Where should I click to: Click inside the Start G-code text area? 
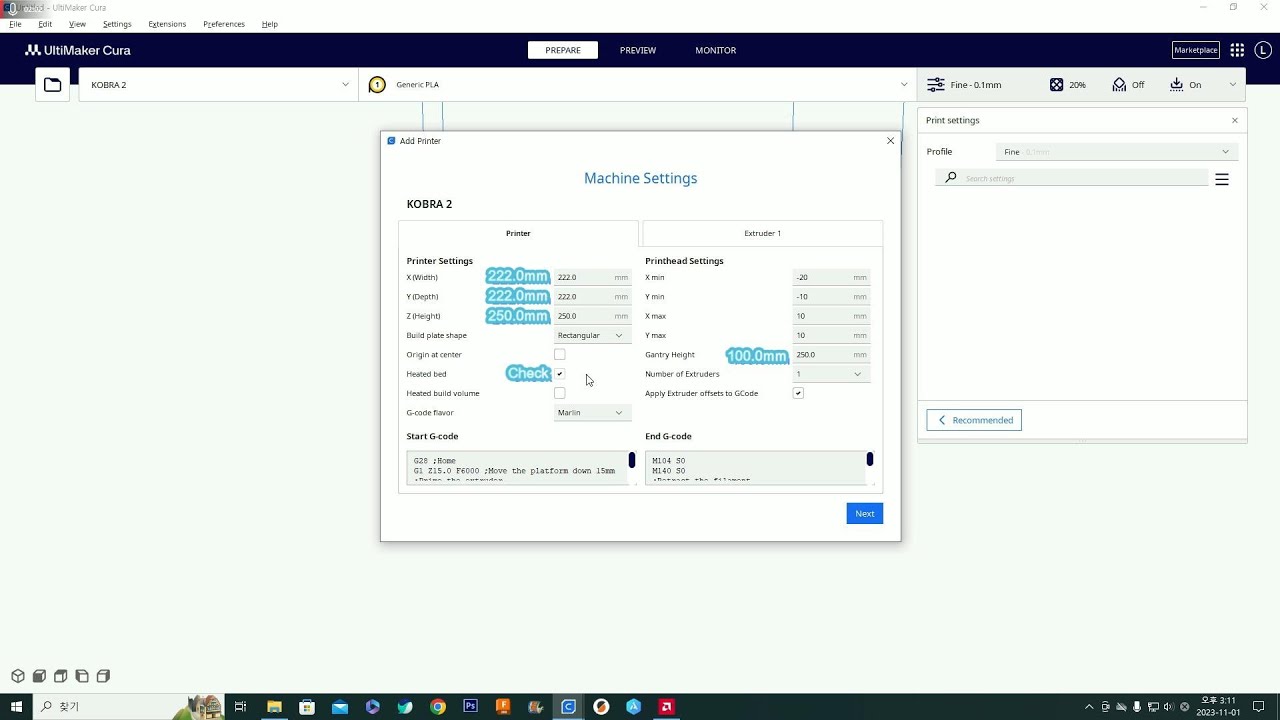(516, 469)
